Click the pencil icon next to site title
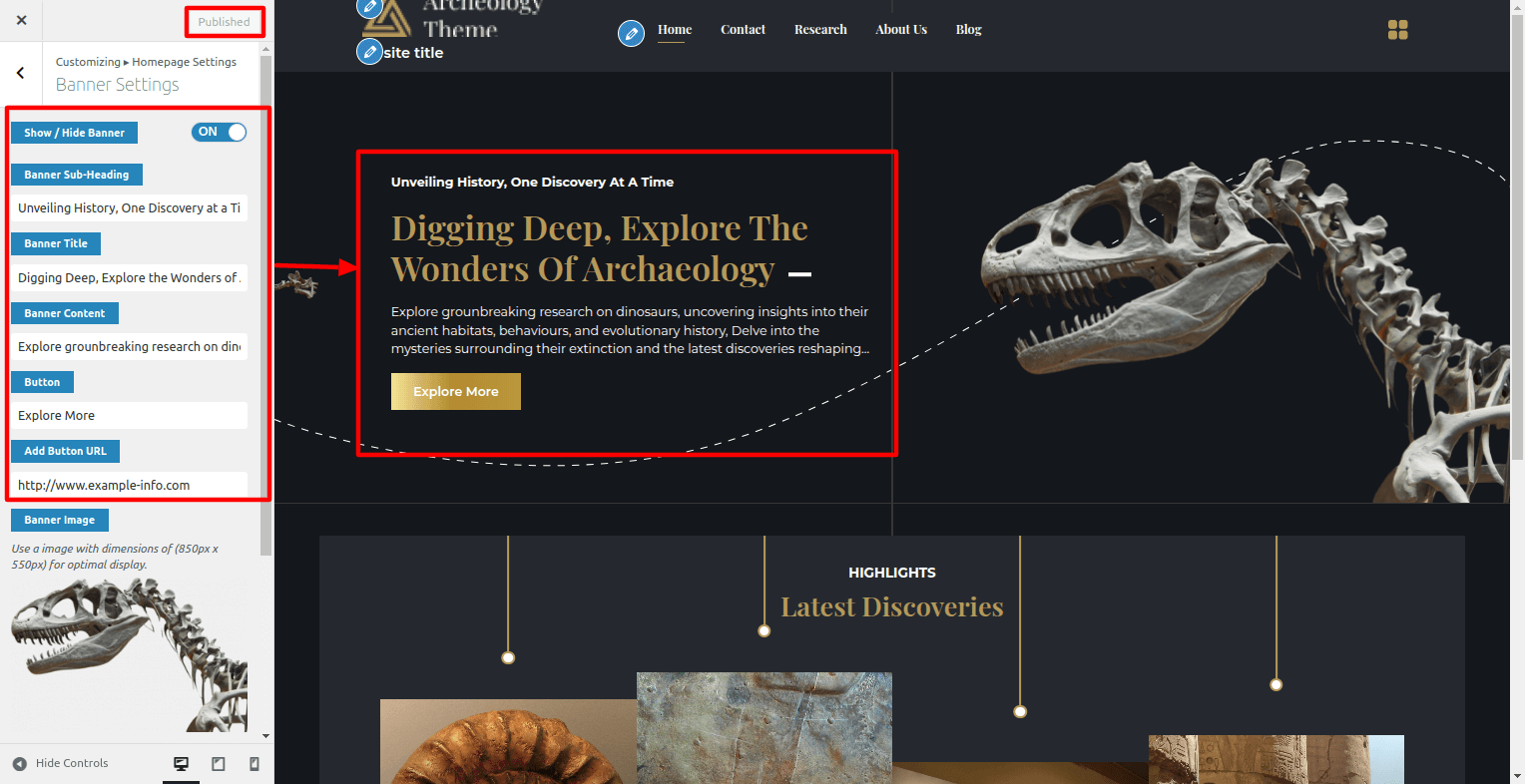The image size is (1525, 784). pyautogui.click(x=369, y=51)
